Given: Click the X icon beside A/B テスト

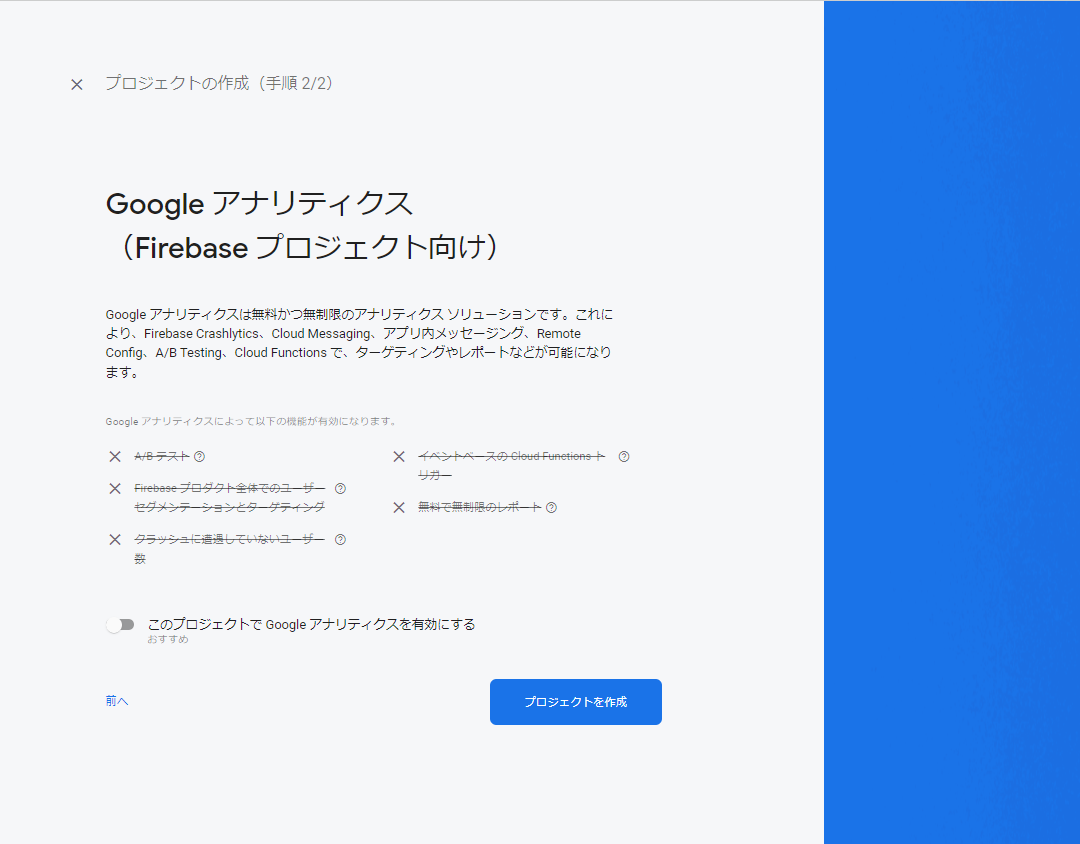Looking at the screenshot, I should coord(115,456).
